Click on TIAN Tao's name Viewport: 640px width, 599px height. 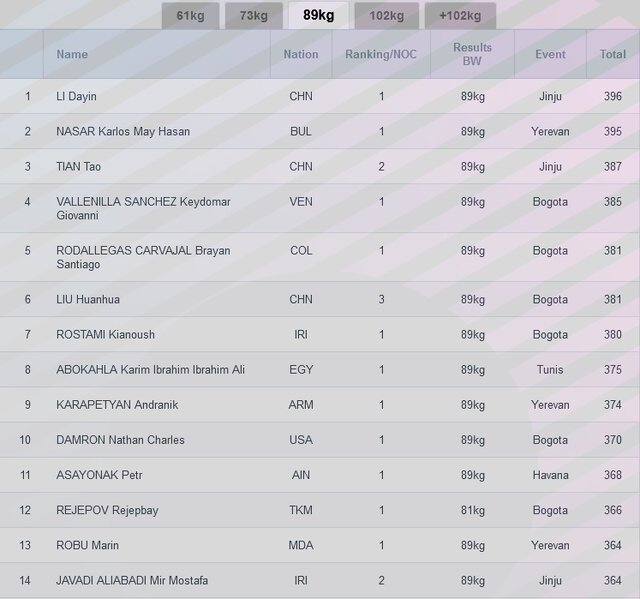[x=79, y=167]
